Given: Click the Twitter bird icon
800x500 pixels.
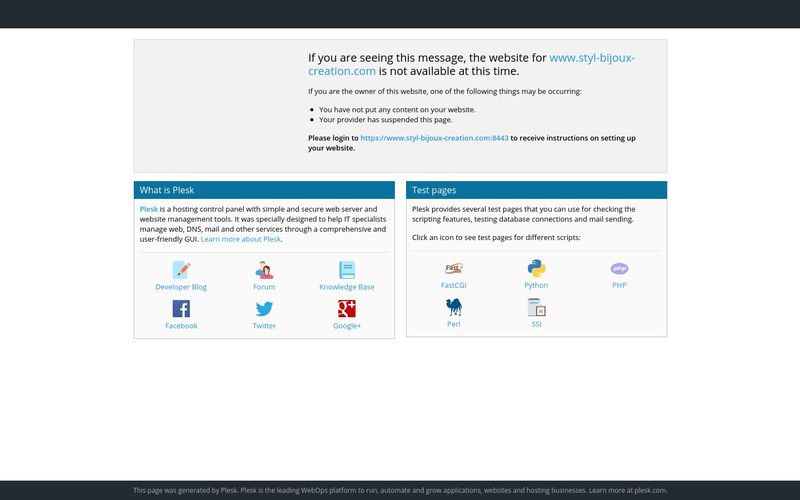Looking at the screenshot, I should 264,309.
